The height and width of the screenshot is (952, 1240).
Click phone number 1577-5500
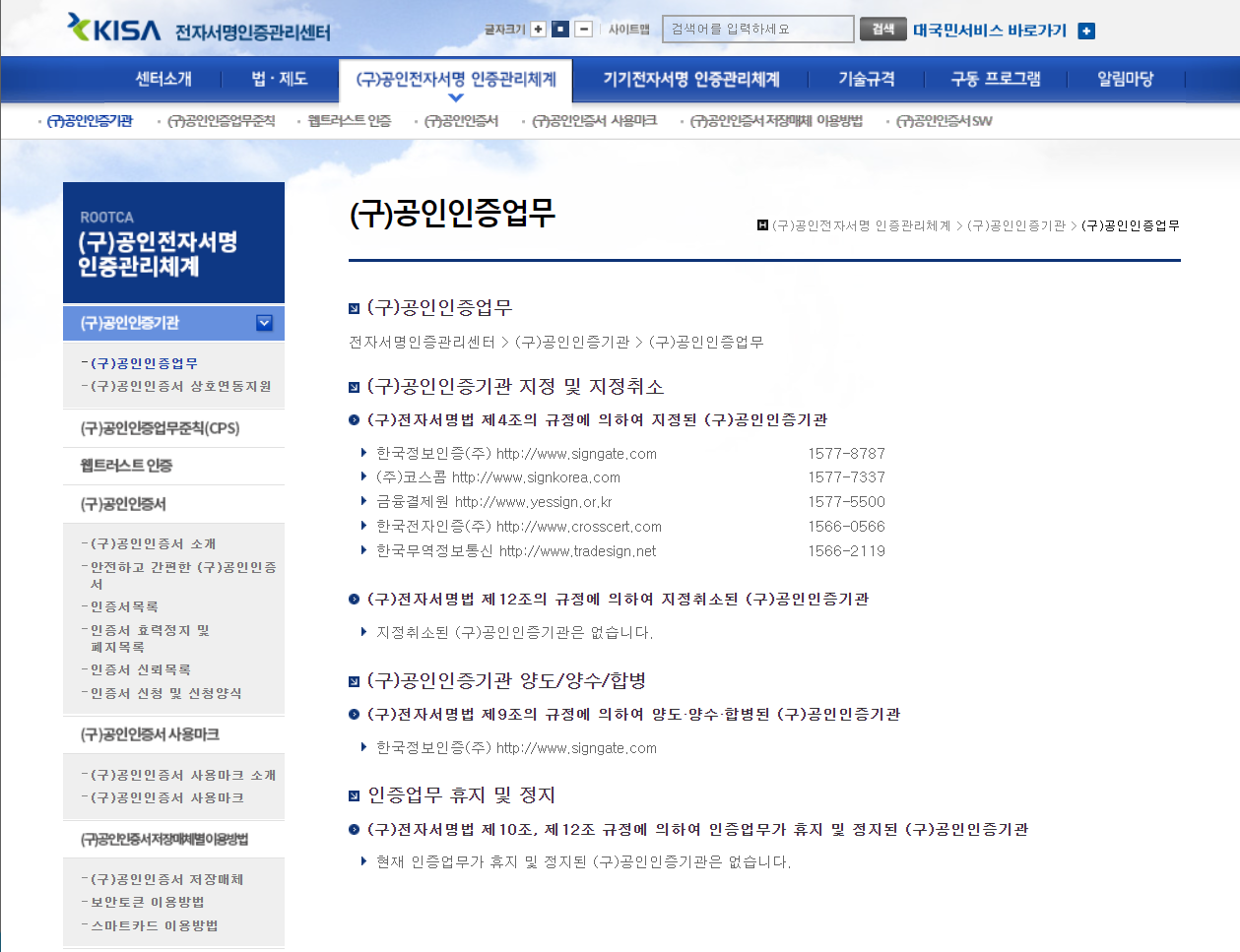(x=846, y=502)
